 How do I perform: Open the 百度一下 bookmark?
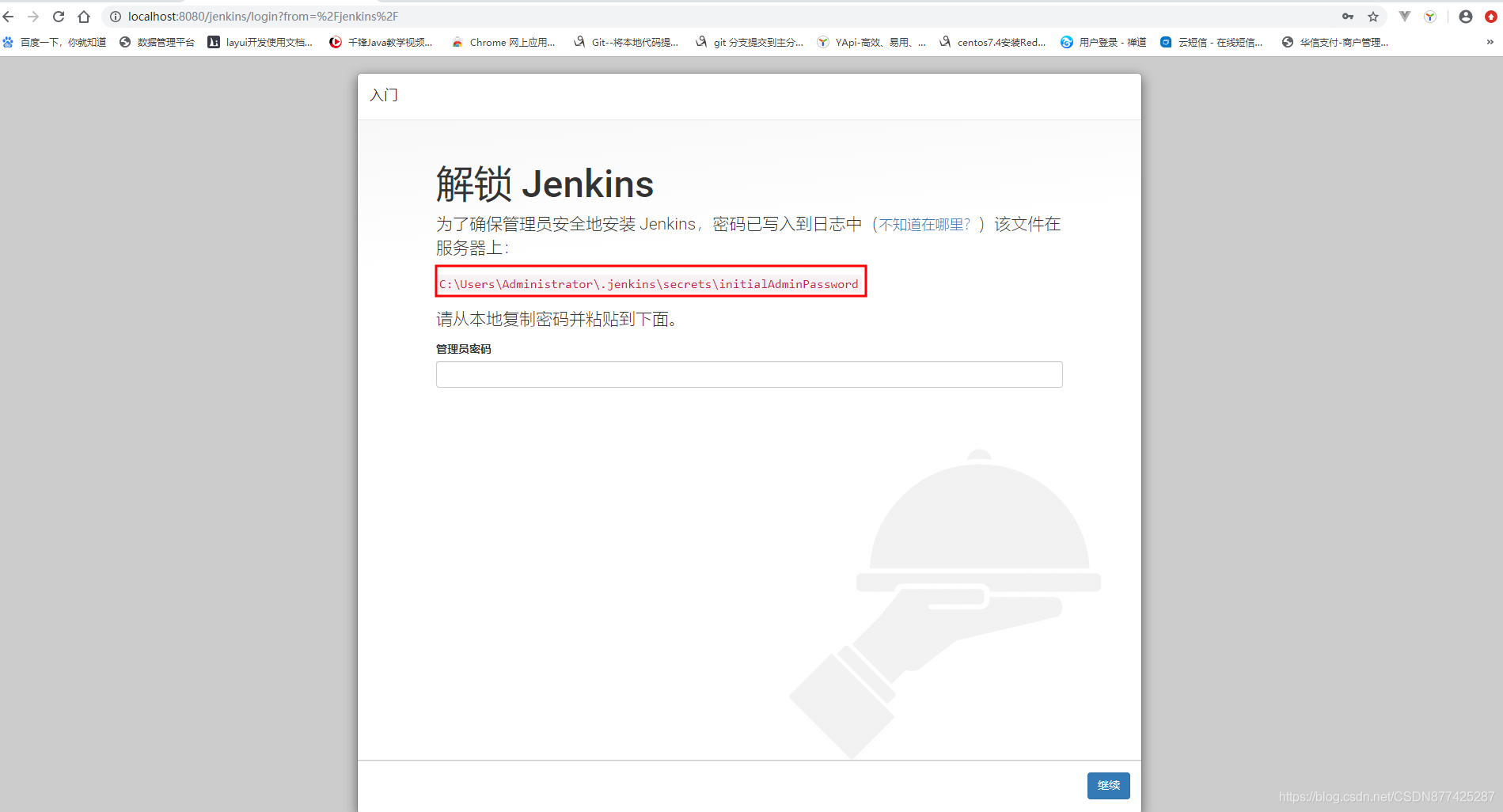tap(55, 42)
